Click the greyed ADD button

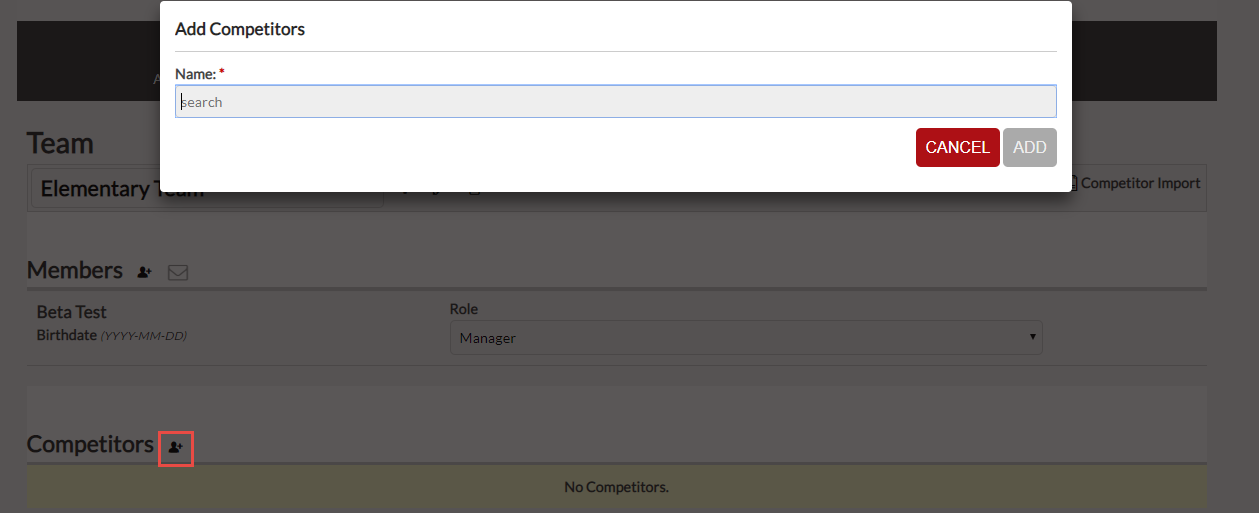click(x=1030, y=147)
